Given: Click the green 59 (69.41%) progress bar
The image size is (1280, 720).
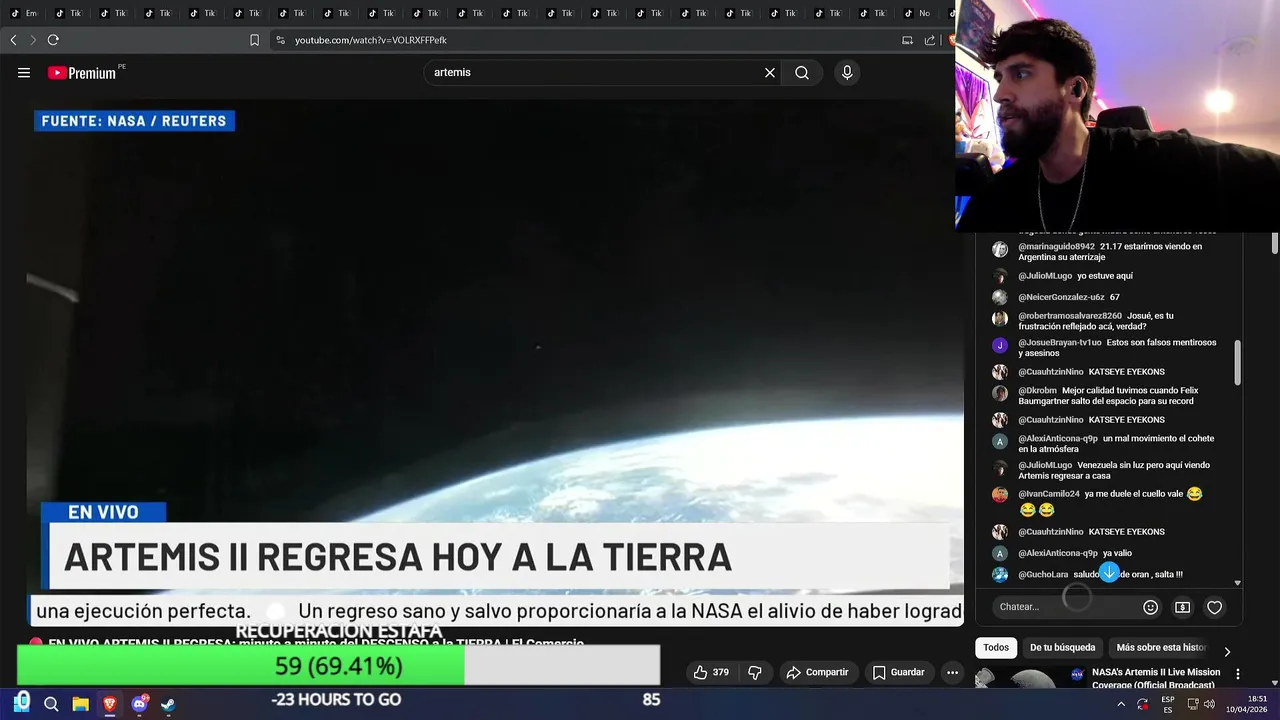Looking at the screenshot, I should tap(240, 666).
